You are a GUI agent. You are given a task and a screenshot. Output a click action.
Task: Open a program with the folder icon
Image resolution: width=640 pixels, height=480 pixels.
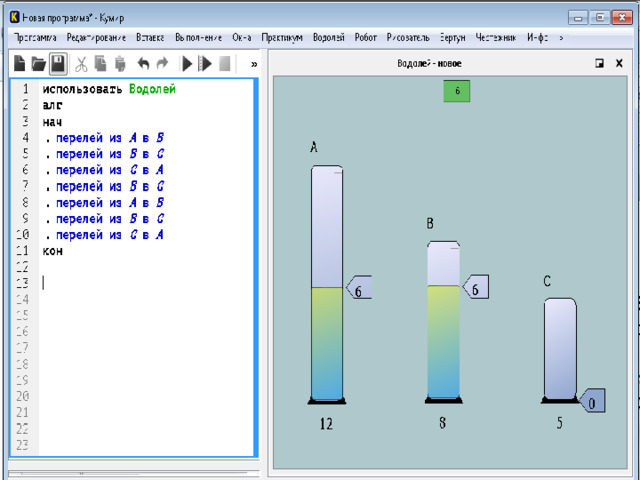click(38, 64)
